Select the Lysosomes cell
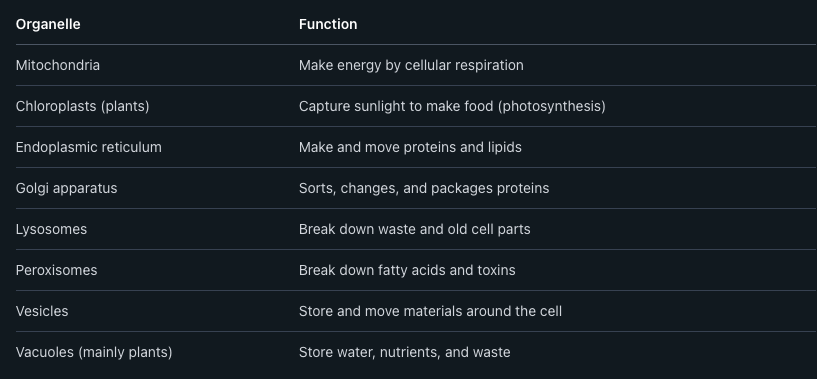Viewport: 817px width, 379px height. 51,229
